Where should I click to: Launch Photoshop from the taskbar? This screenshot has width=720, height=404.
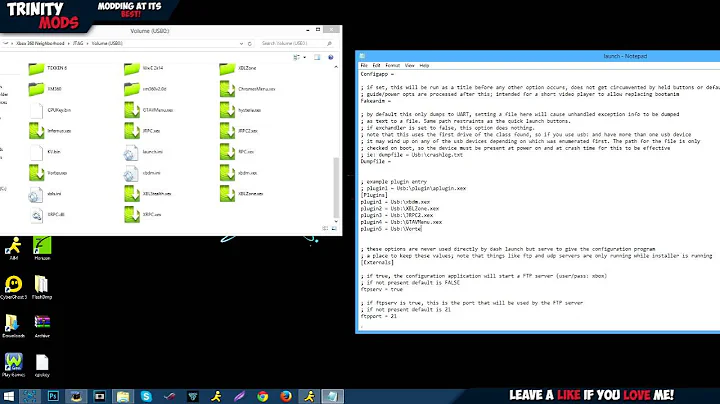pos(53,396)
